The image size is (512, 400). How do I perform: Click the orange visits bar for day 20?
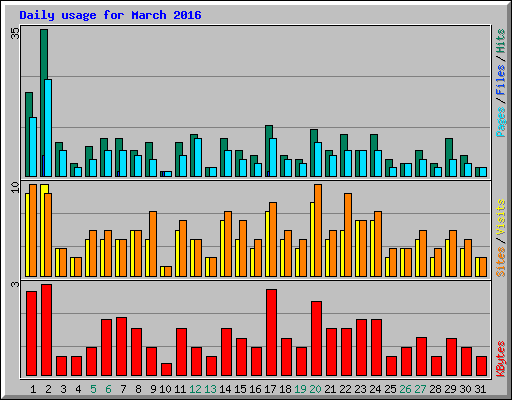pyautogui.click(x=318, y=230)
